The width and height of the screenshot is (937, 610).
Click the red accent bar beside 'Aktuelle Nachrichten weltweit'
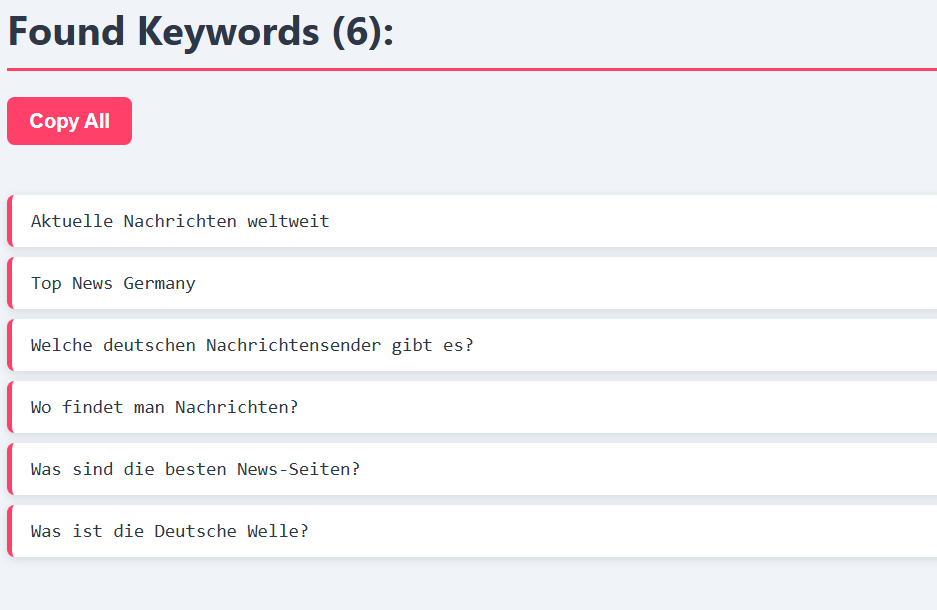pyautogui.click(x=10, y=221)
